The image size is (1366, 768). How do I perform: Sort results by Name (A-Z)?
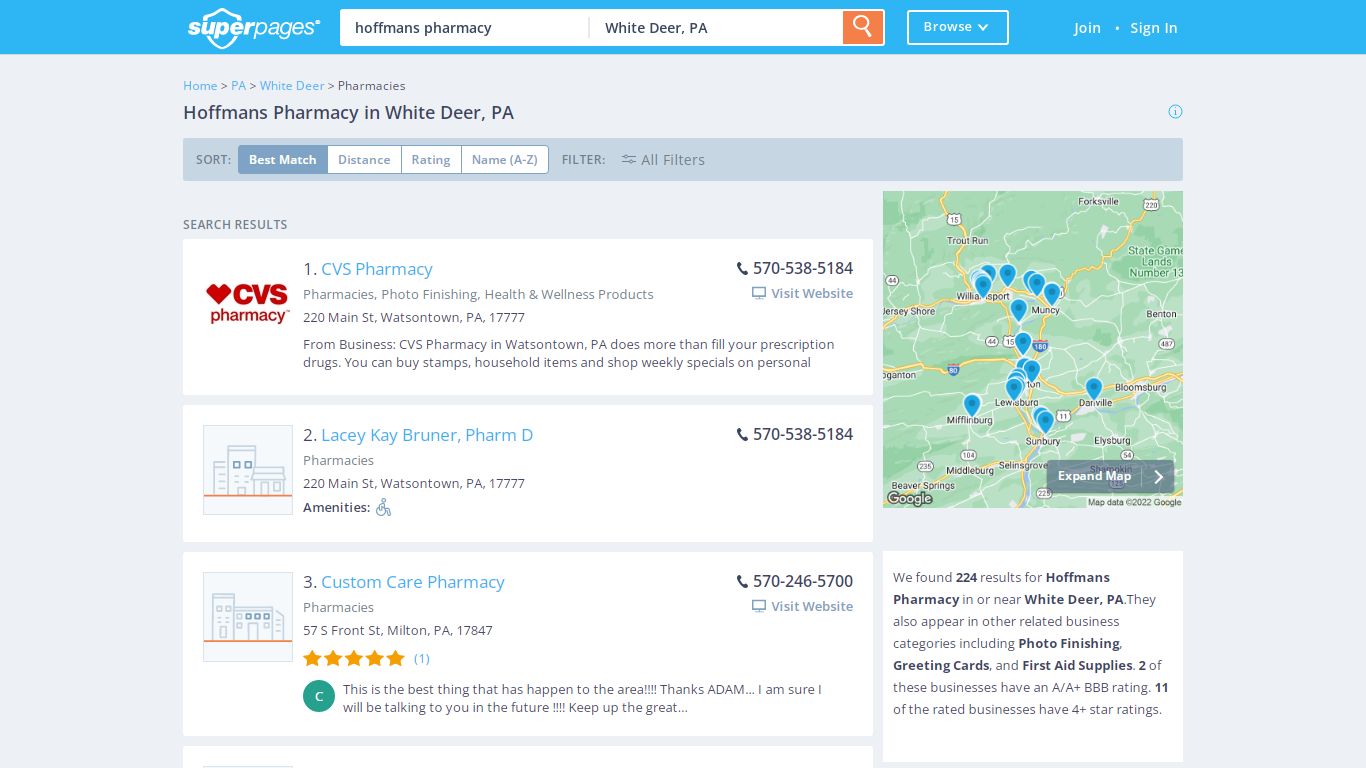click(x=505, y=160)
